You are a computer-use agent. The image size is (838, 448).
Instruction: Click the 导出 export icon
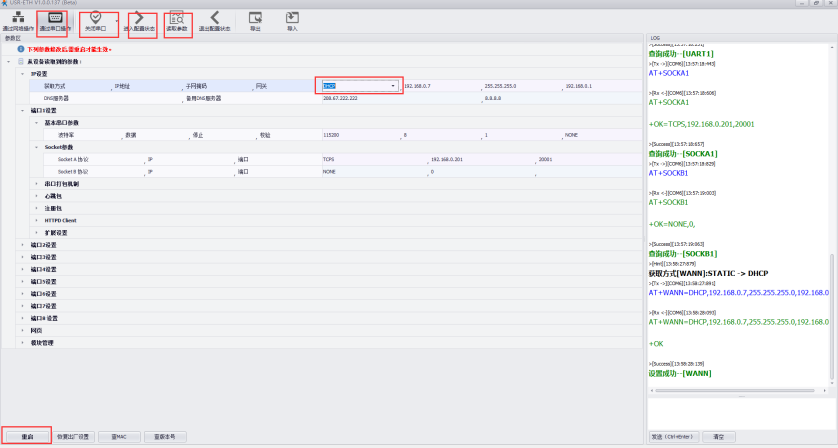(x=255, y=21)
